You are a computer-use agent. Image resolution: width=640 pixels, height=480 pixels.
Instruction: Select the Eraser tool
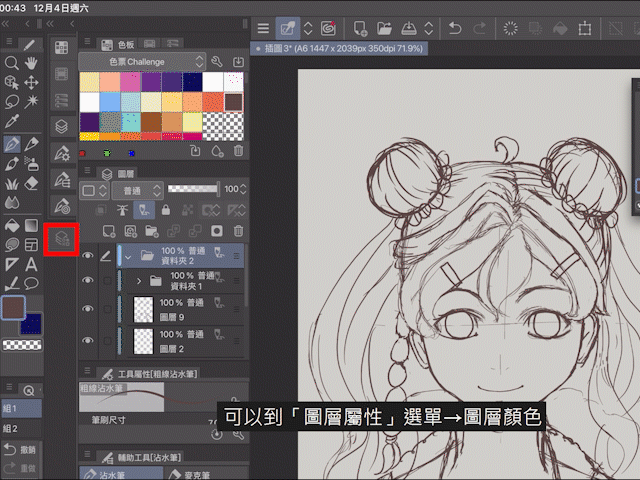31,183
